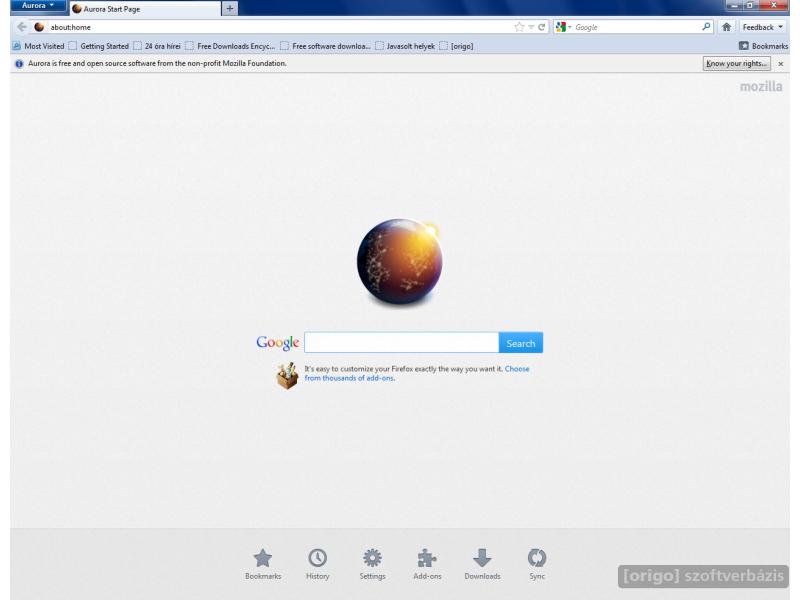Viewport: 800px width, 600px height.
Task: Click the info icon in notification bar
Action: (x=19, y=64)
